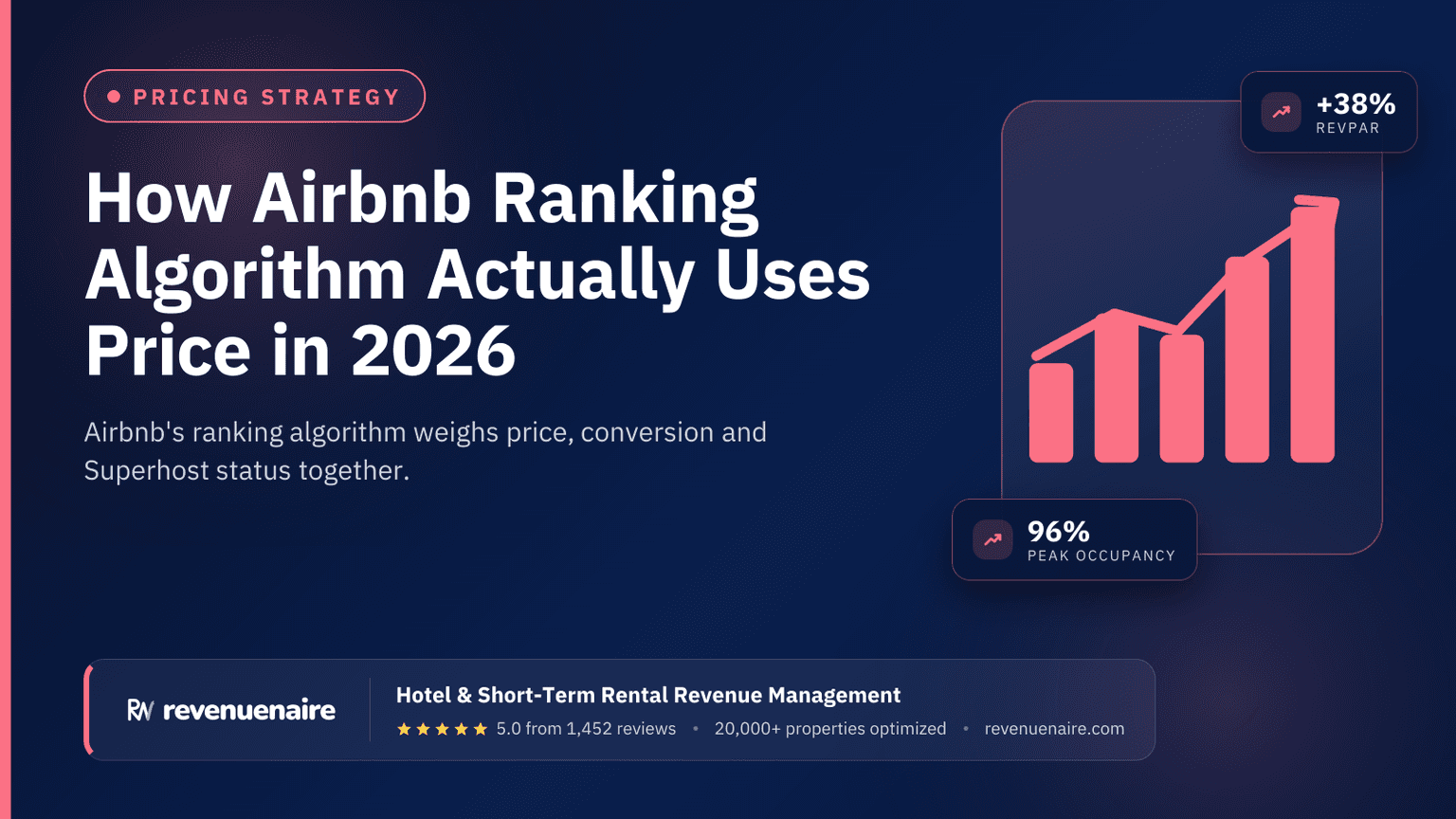Screen dimensions: 1456x819
Task: Select the PRICING STRATEGY badge label
Action: (x=266, y=97)
